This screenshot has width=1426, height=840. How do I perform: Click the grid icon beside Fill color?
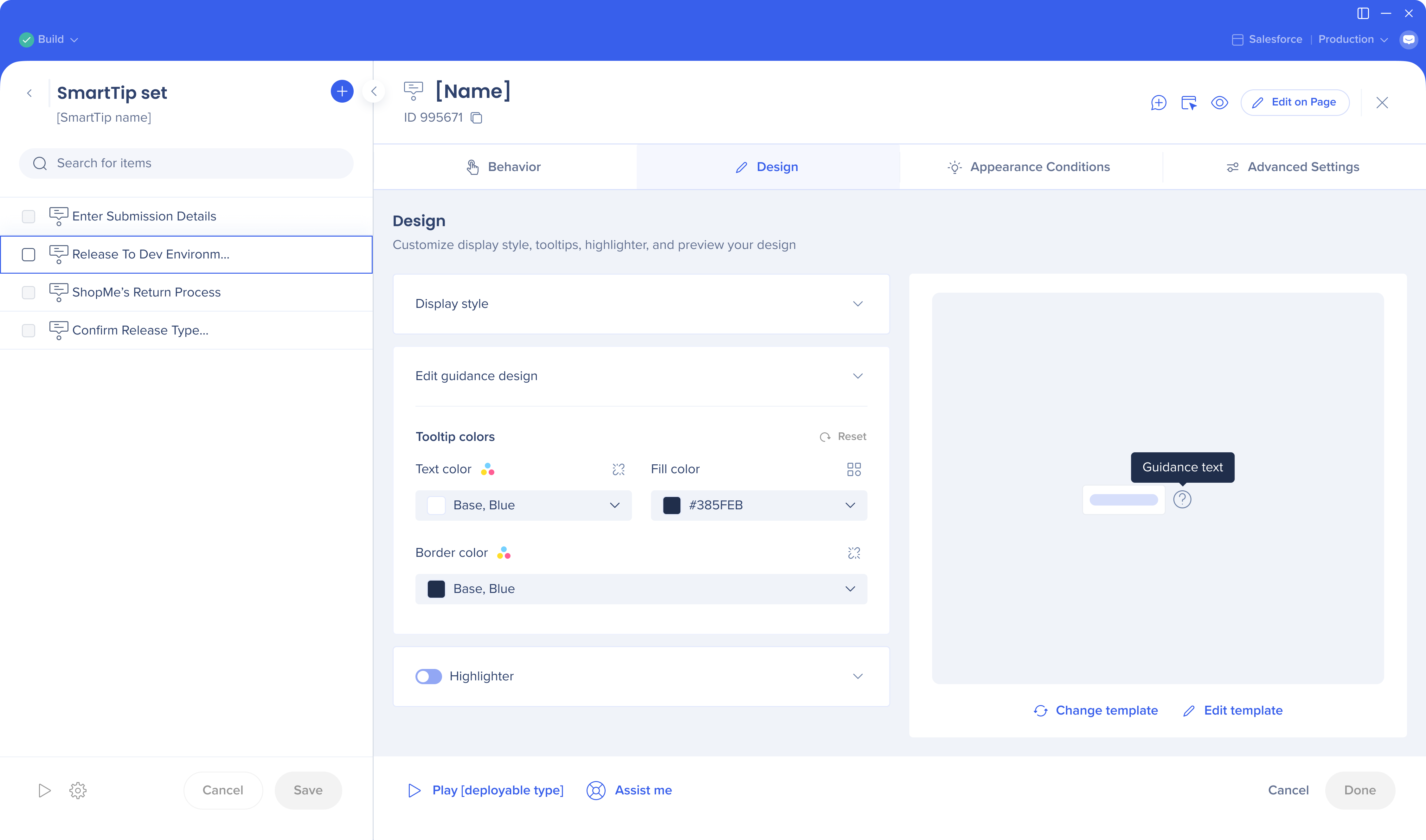[x=854, y=469]
